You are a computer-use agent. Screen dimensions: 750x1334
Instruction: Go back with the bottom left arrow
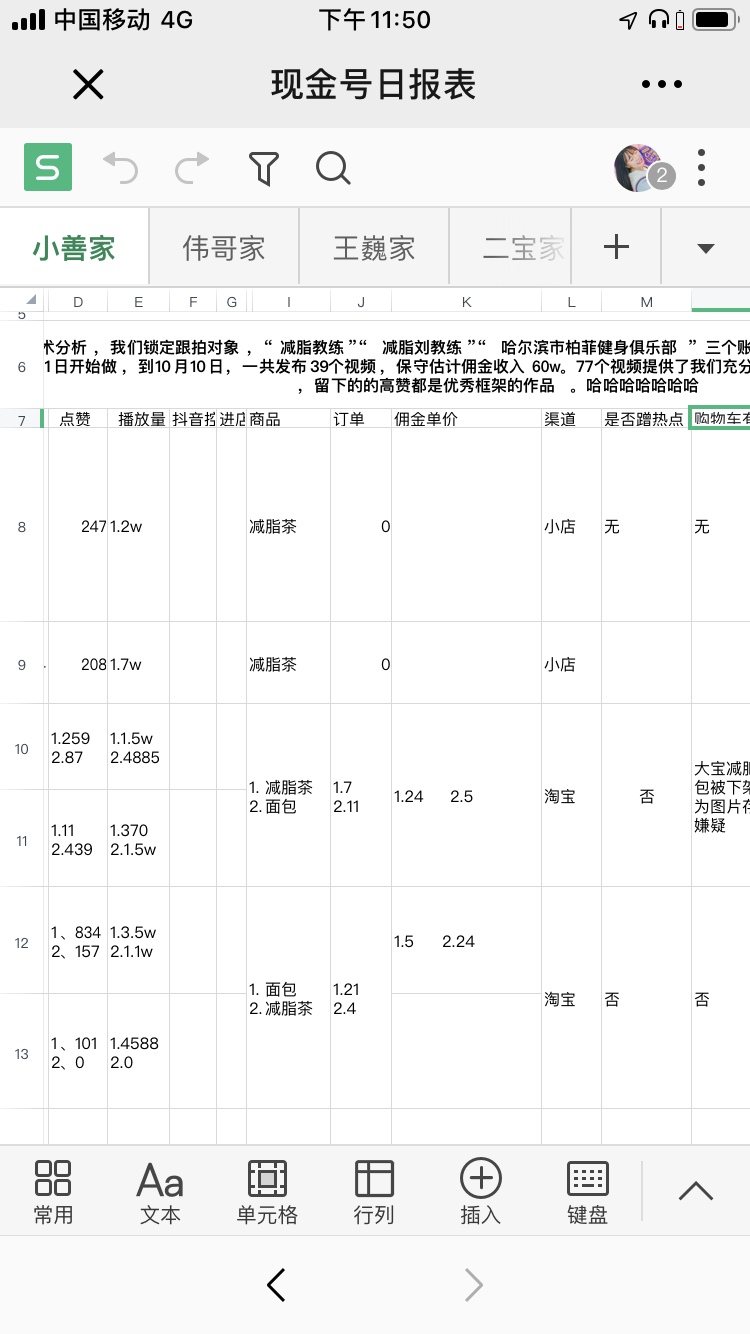(277, 1285)
